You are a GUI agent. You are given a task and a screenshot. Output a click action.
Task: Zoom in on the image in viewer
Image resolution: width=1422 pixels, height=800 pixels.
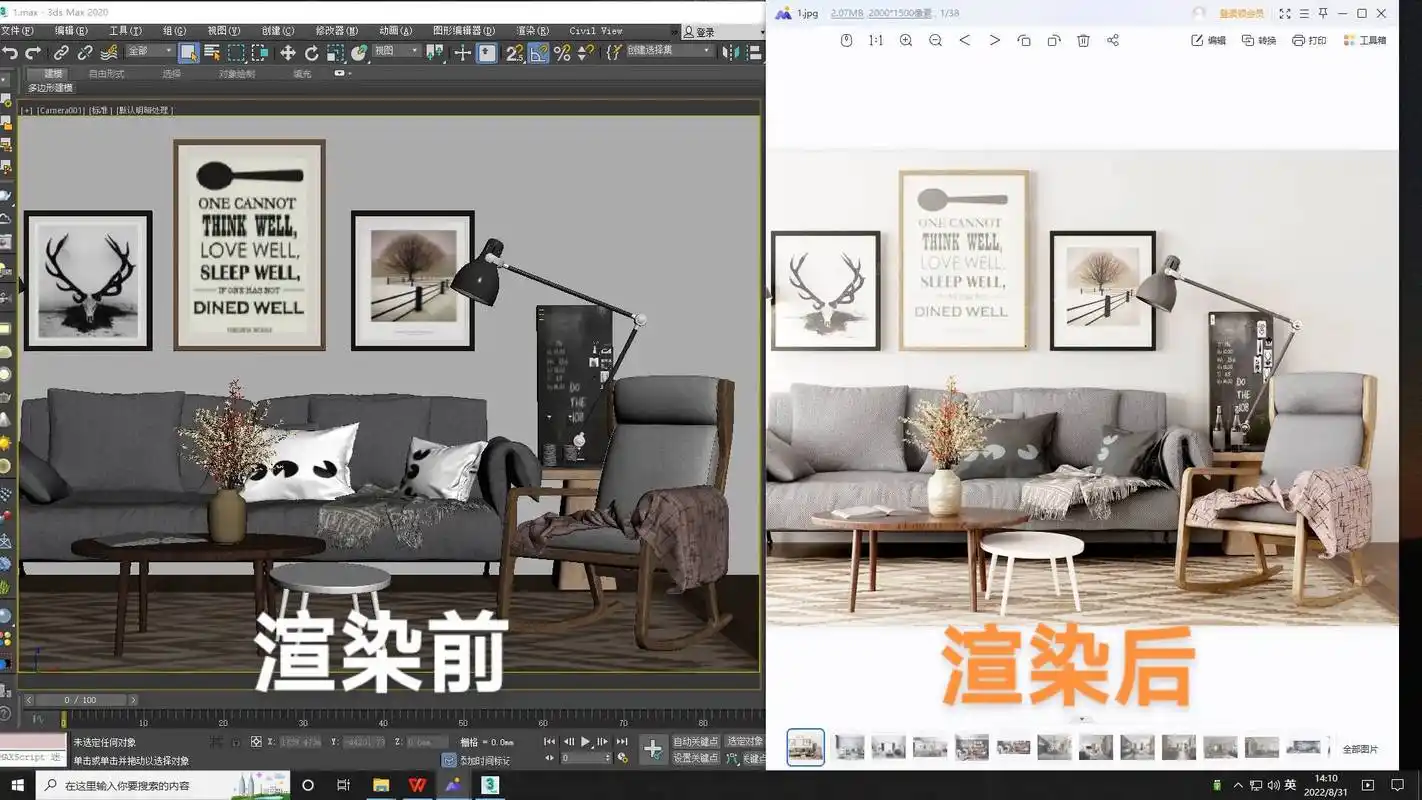(905, 41)
